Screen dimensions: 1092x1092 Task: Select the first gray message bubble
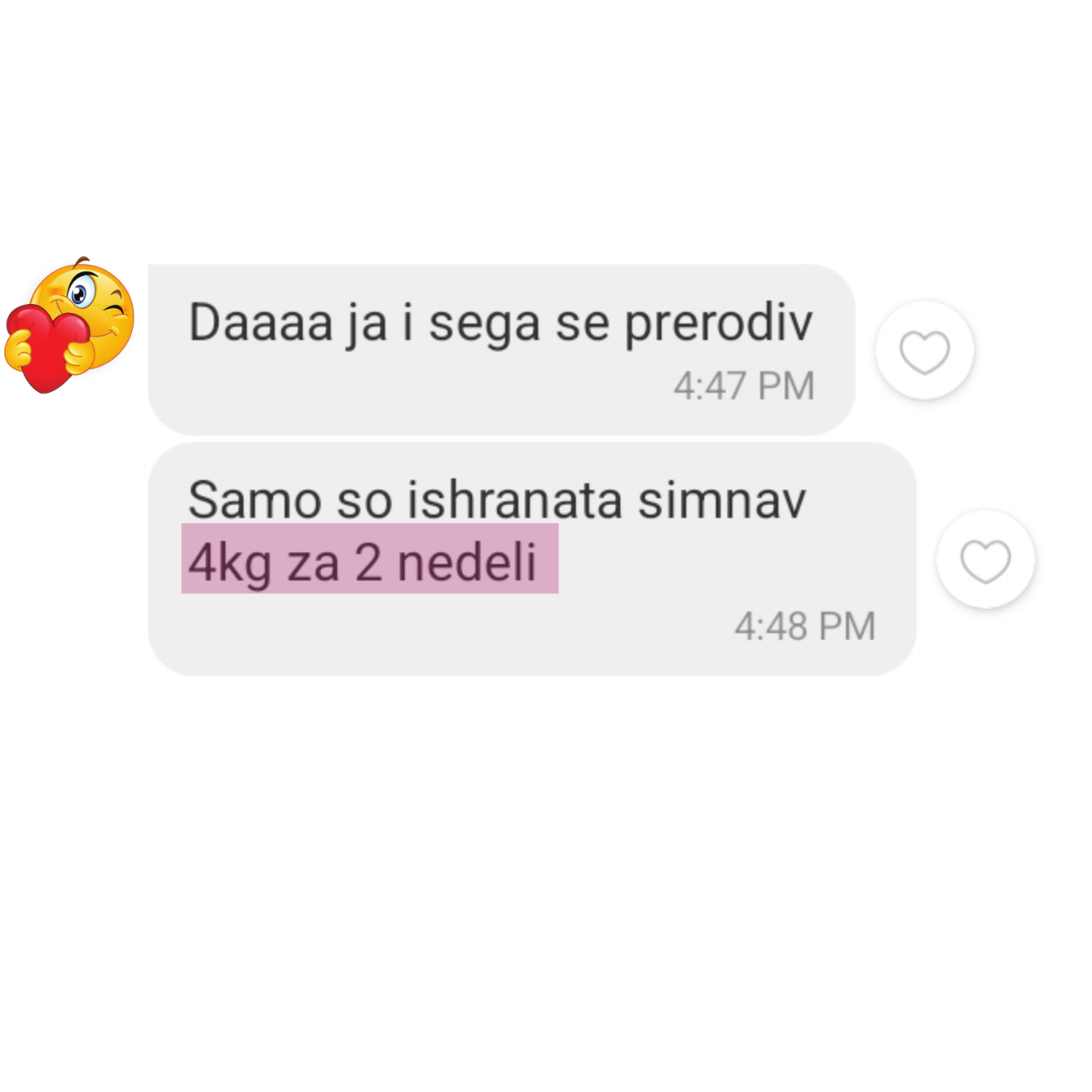pyautogui.click(x=501, y=350)
